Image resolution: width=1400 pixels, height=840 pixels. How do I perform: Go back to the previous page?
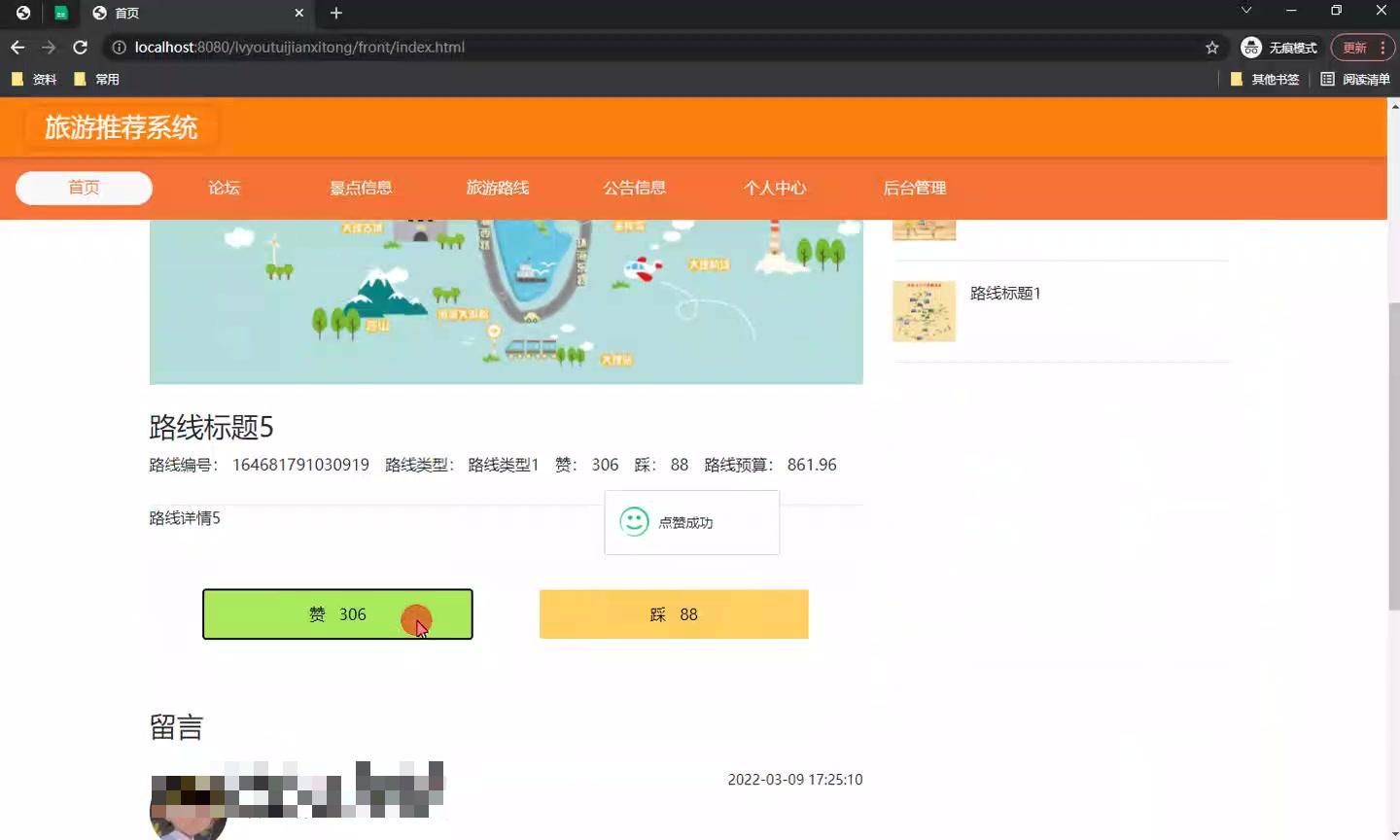pos(17,47)
